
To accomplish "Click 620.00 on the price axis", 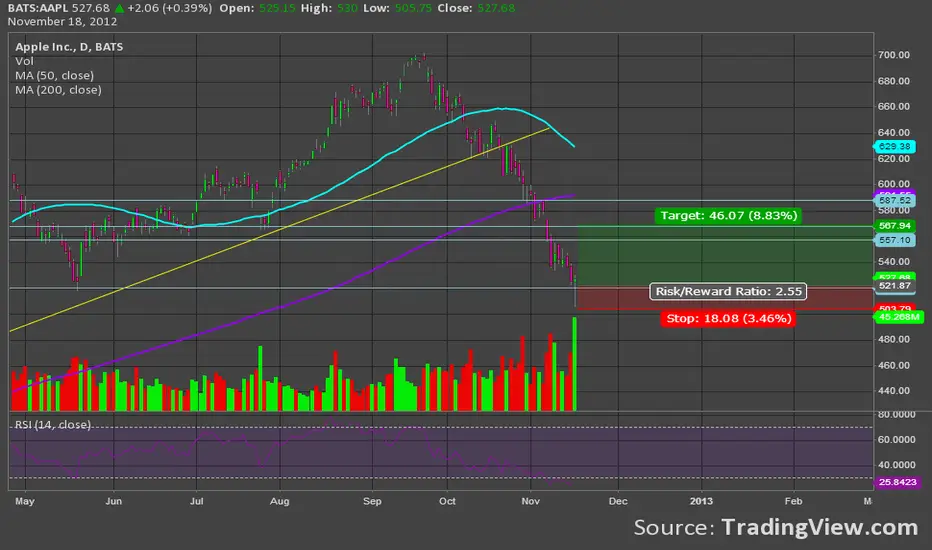I will [x=894, y=159].
